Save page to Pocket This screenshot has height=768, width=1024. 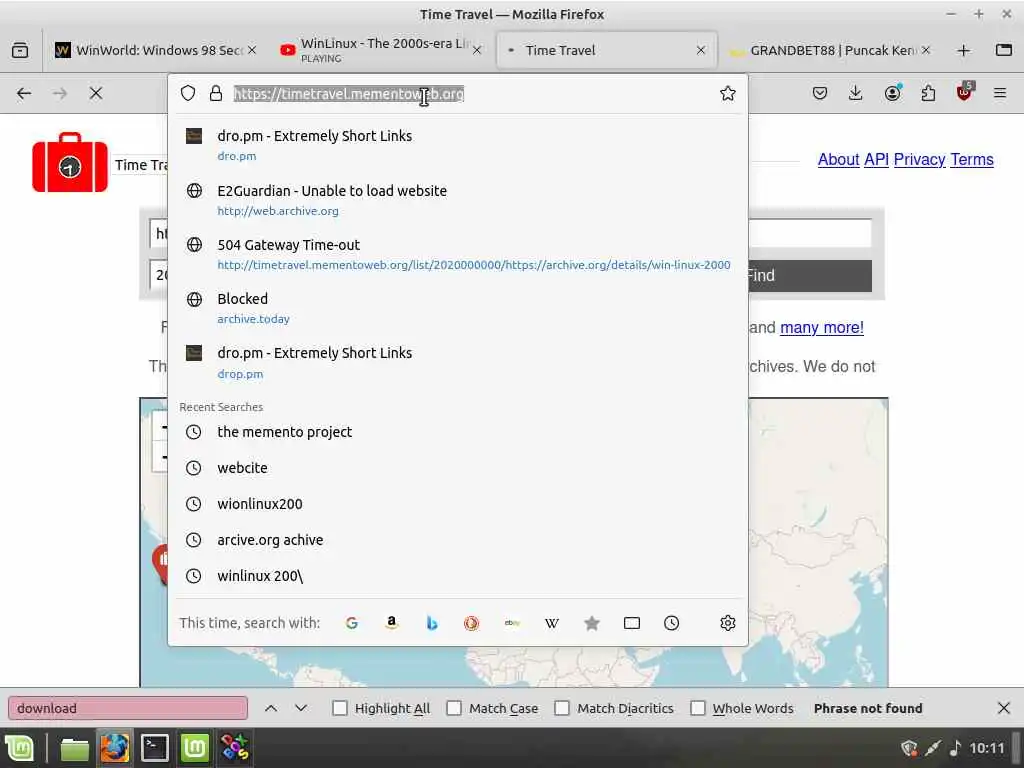[x=820, y=93]
